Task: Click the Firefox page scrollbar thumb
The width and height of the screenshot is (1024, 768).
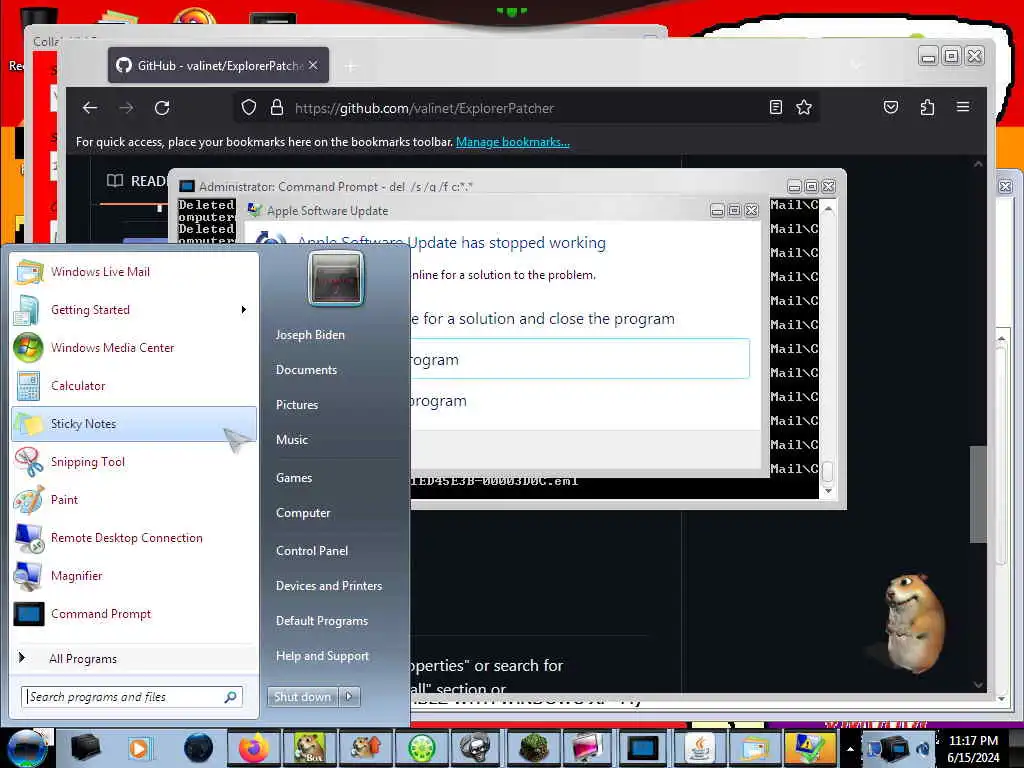Action: click(x=978, y=494)
